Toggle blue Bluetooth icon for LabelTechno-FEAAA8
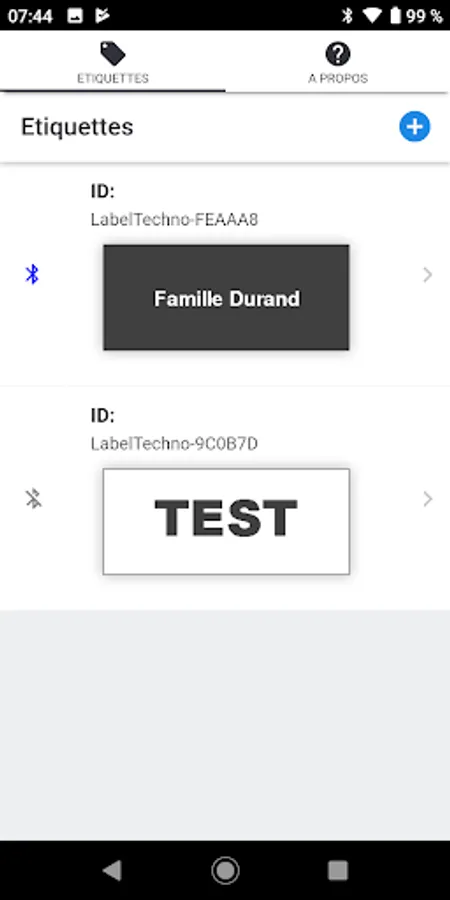Screen dimensions: 450x900 (x=32, y=274)
